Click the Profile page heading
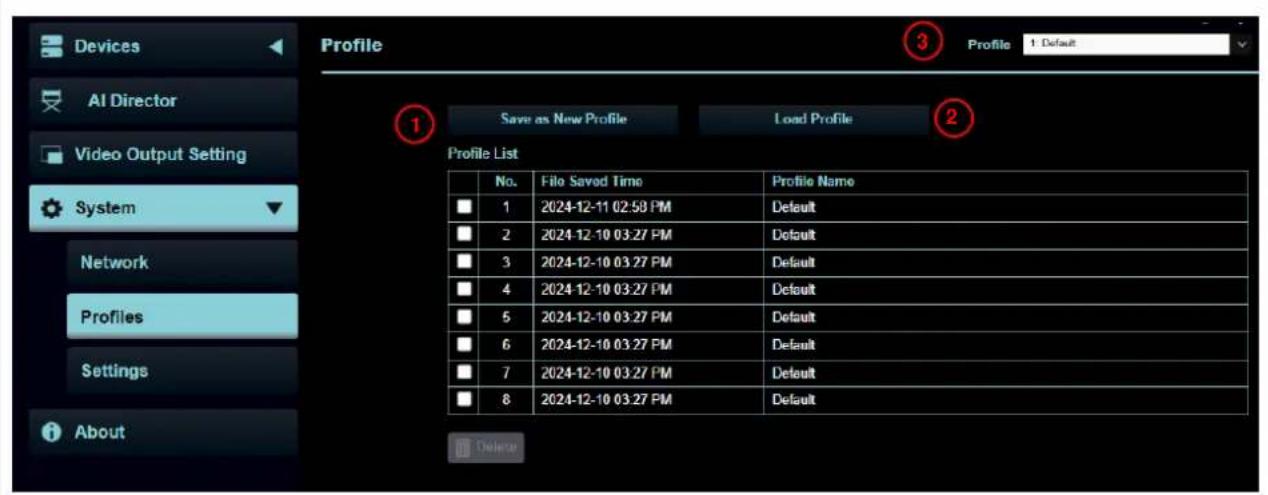 (351, 46)
